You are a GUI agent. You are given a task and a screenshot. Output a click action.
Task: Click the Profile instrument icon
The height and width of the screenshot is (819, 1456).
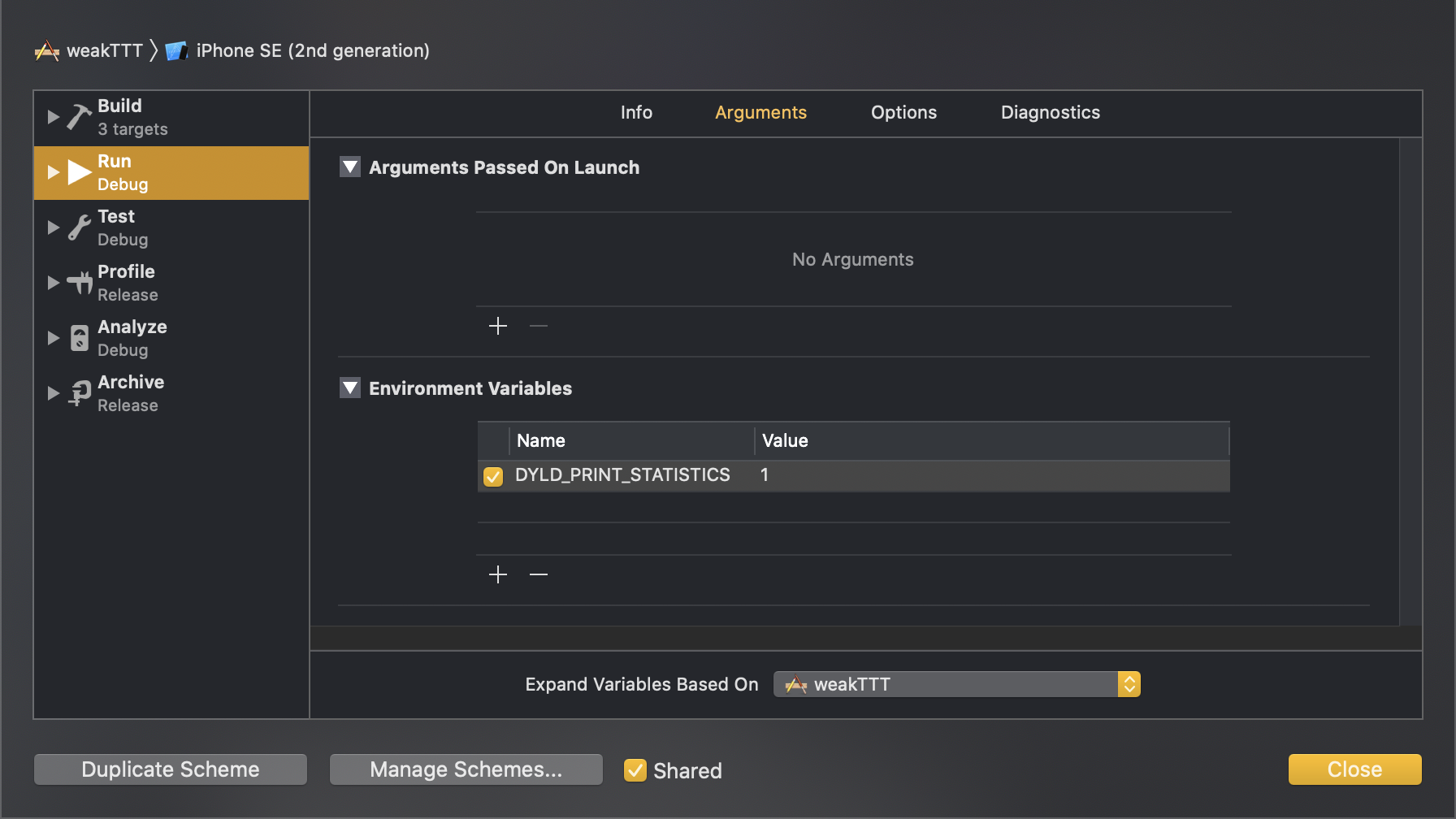point(79,283)
